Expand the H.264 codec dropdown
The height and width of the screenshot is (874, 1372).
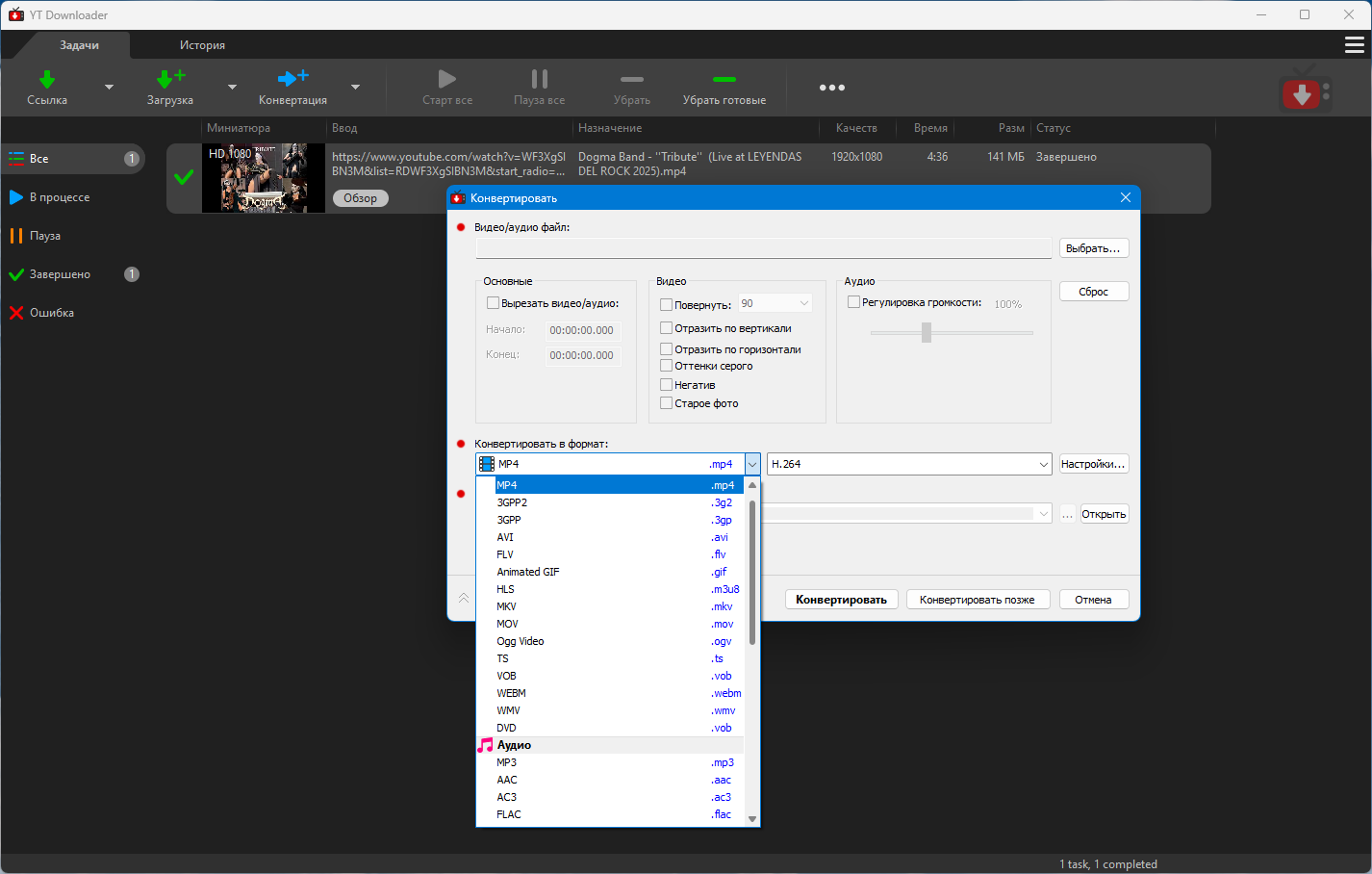click(x=1043, y=464)
